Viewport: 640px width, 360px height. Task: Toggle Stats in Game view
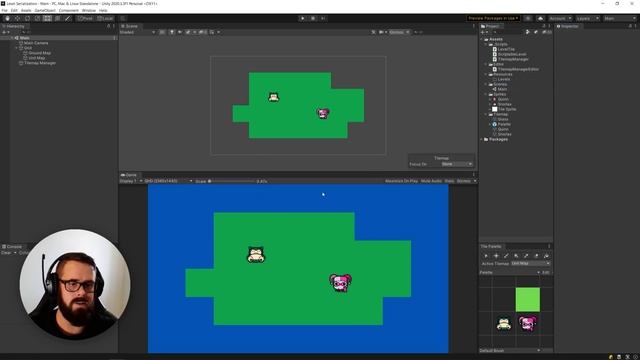(449, 181)
